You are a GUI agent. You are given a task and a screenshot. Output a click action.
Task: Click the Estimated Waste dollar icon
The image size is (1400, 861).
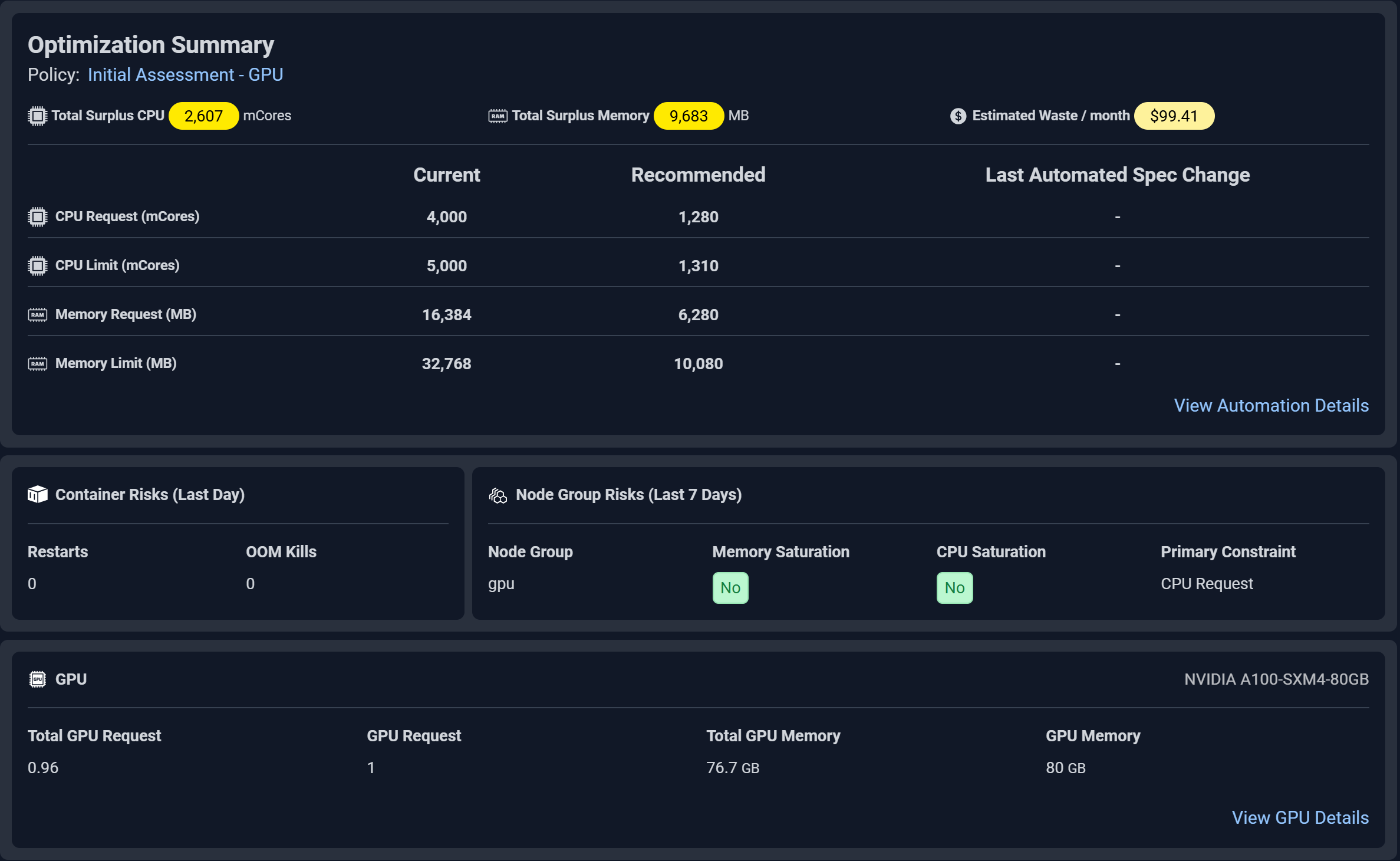pyautogui.click(x=958, y=116)
